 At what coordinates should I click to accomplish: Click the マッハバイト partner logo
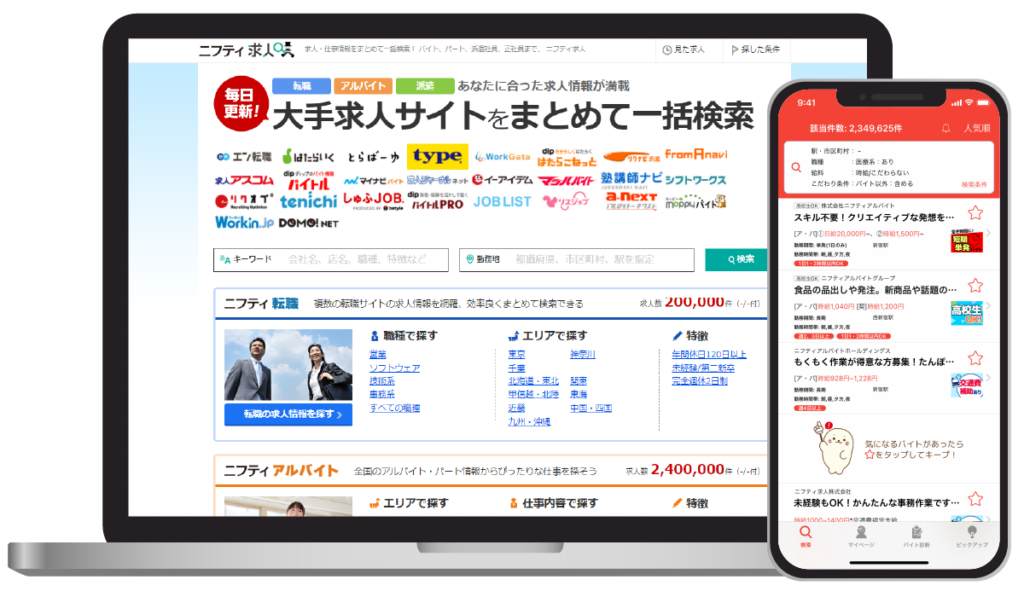[x=566, y=180]
